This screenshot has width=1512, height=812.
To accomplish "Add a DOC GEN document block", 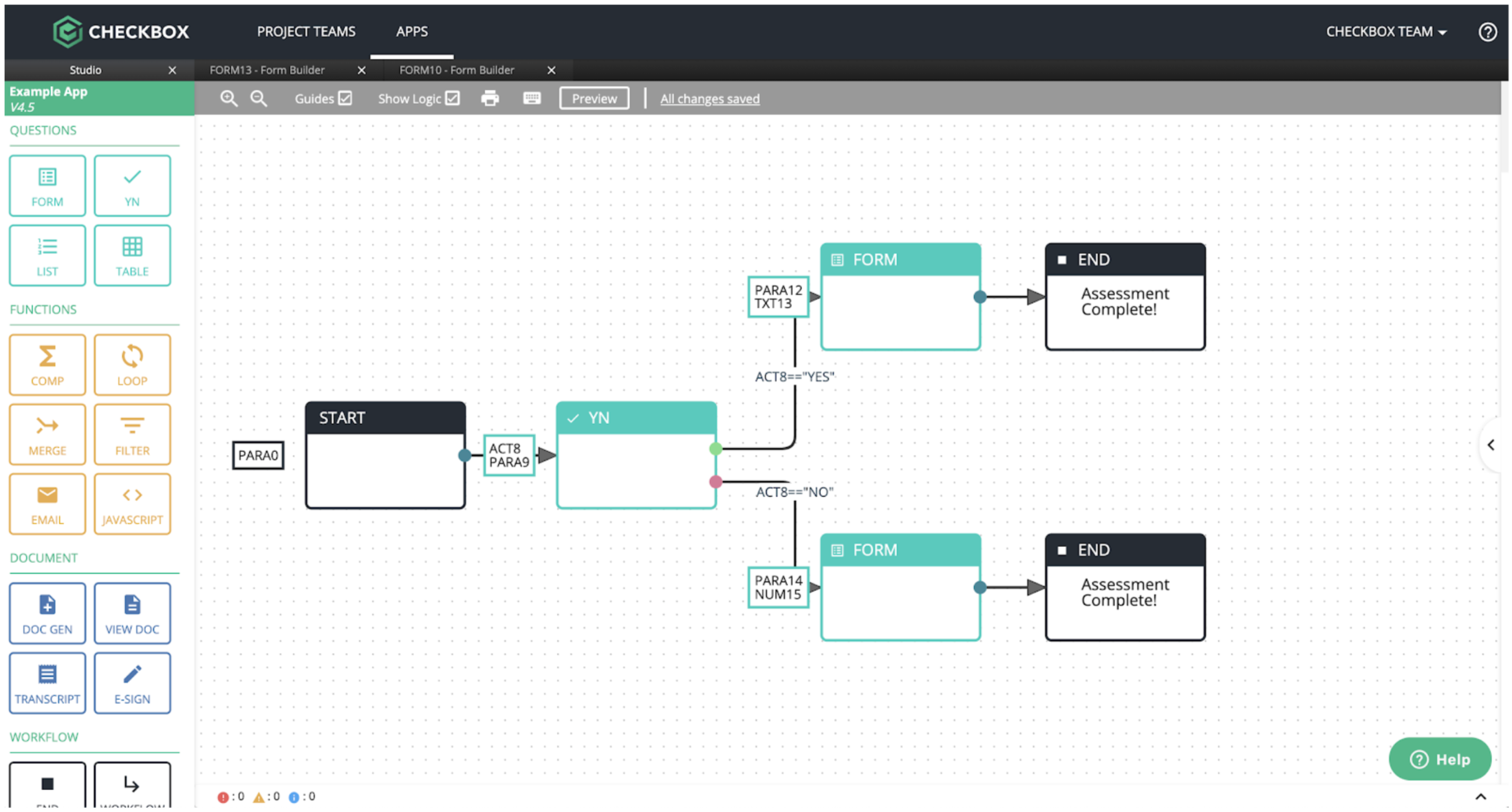I will click(47, 613).
